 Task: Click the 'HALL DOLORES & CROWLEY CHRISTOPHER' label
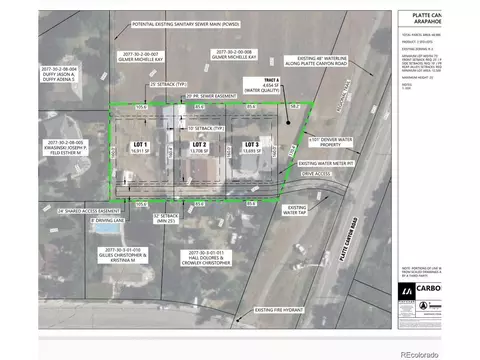[206, 258]
